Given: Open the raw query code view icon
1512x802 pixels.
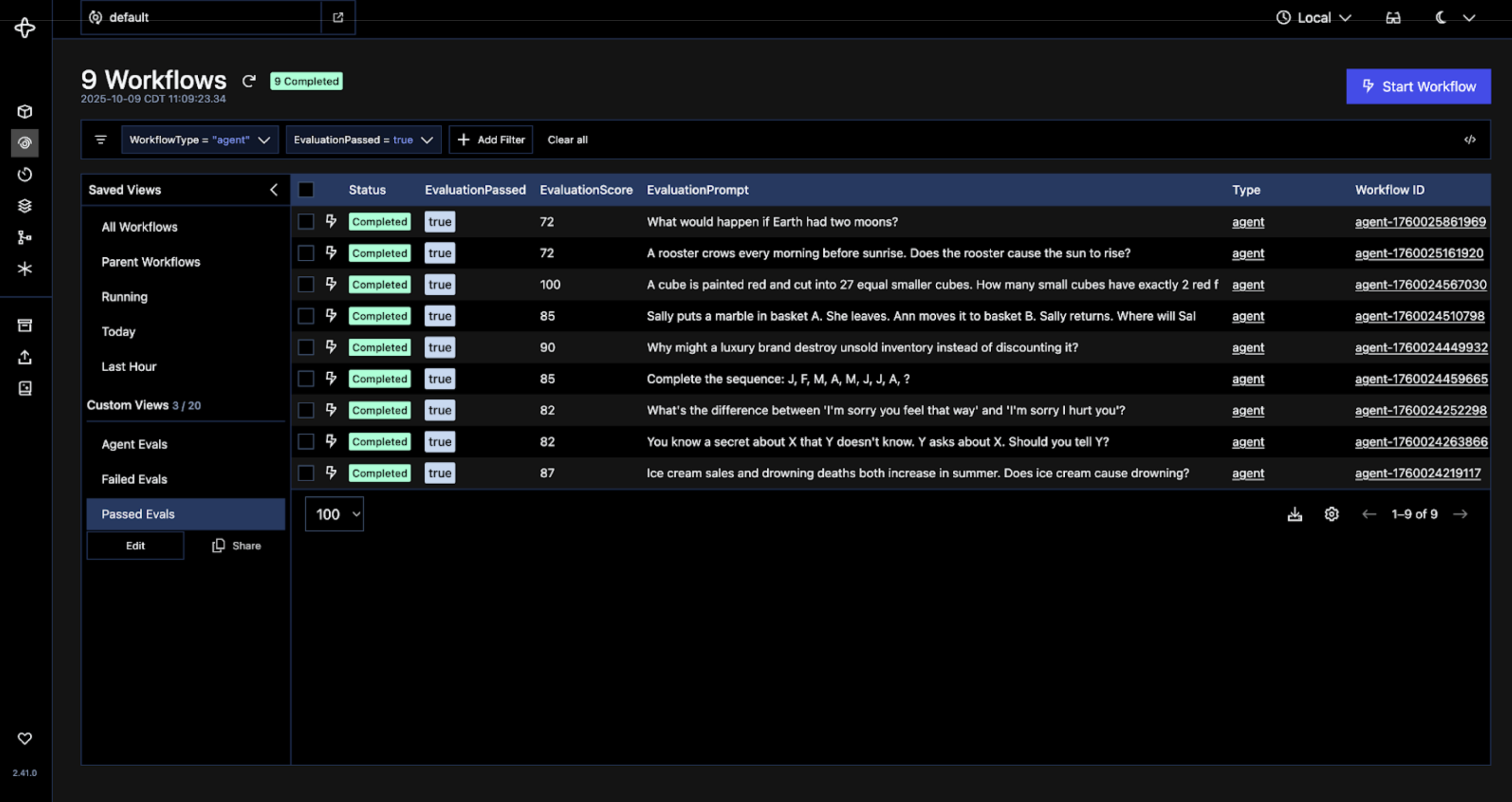Looking at the screenshot, I should pyautogui.click(x=1469, y=140).
